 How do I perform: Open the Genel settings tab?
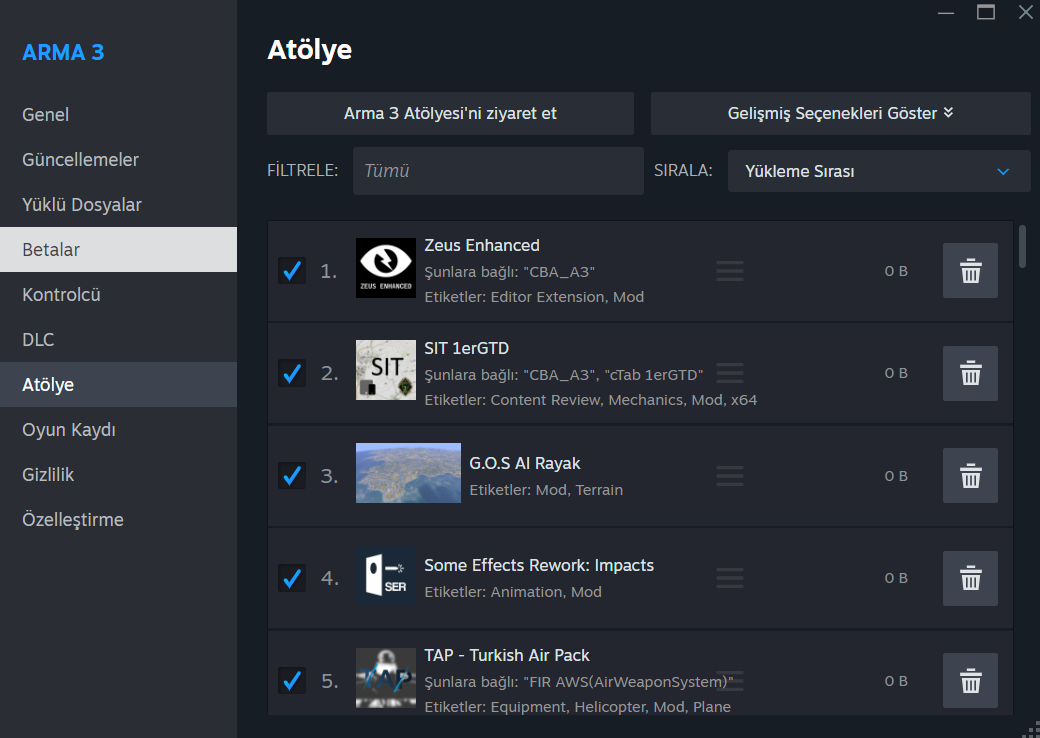click(118, 115)
